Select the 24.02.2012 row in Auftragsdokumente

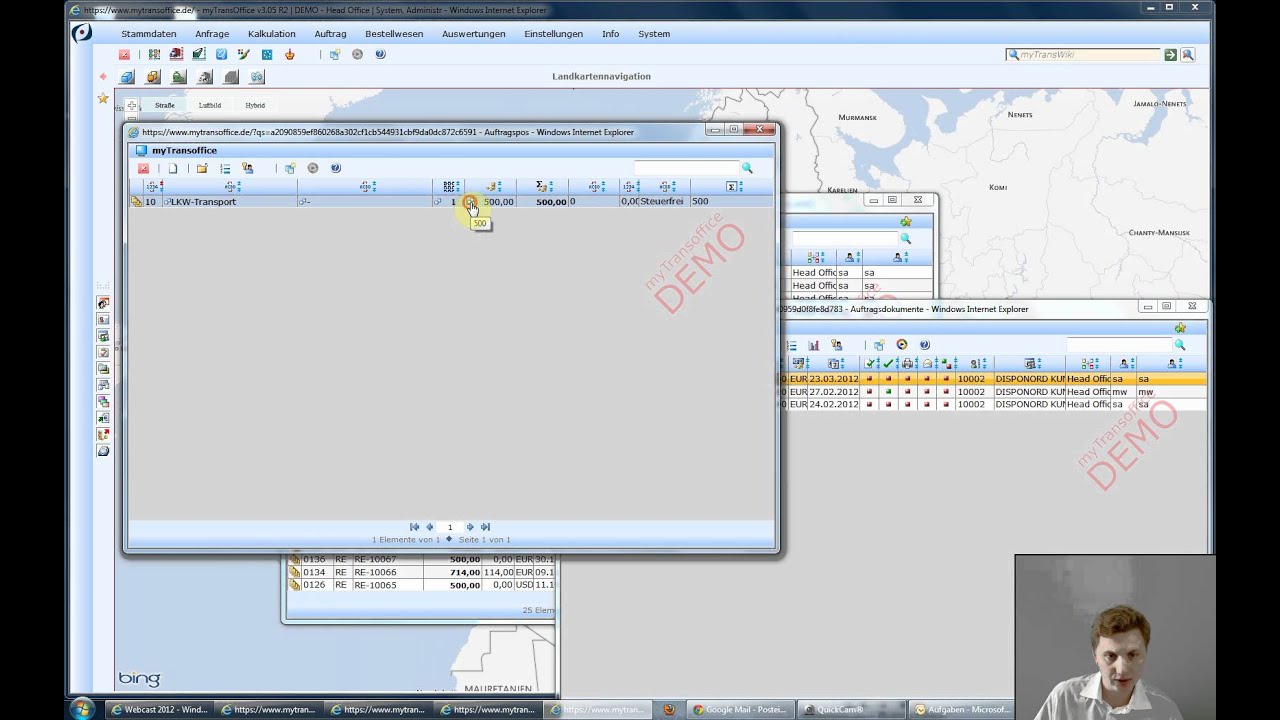[x=993, y=405]
